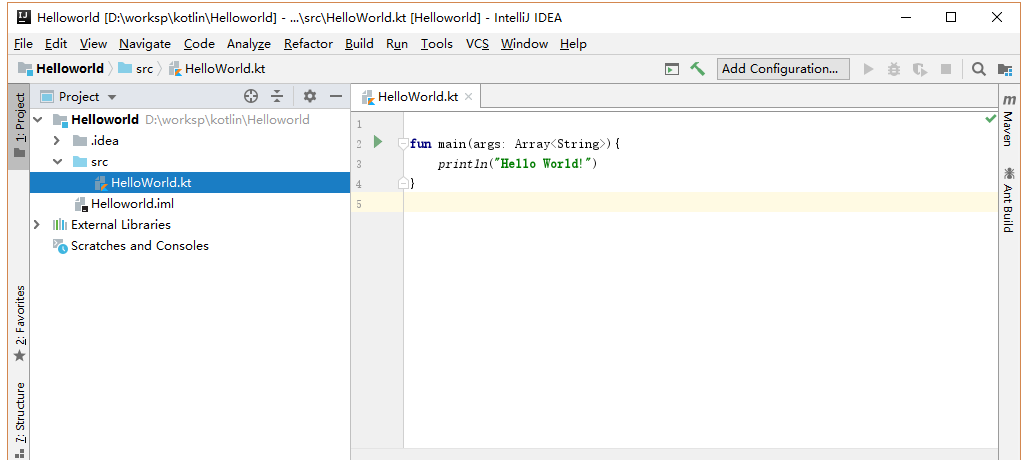This screenshot has width=1028, height=460.
Task: Select External Libraries row
Action: pos(190,225)
